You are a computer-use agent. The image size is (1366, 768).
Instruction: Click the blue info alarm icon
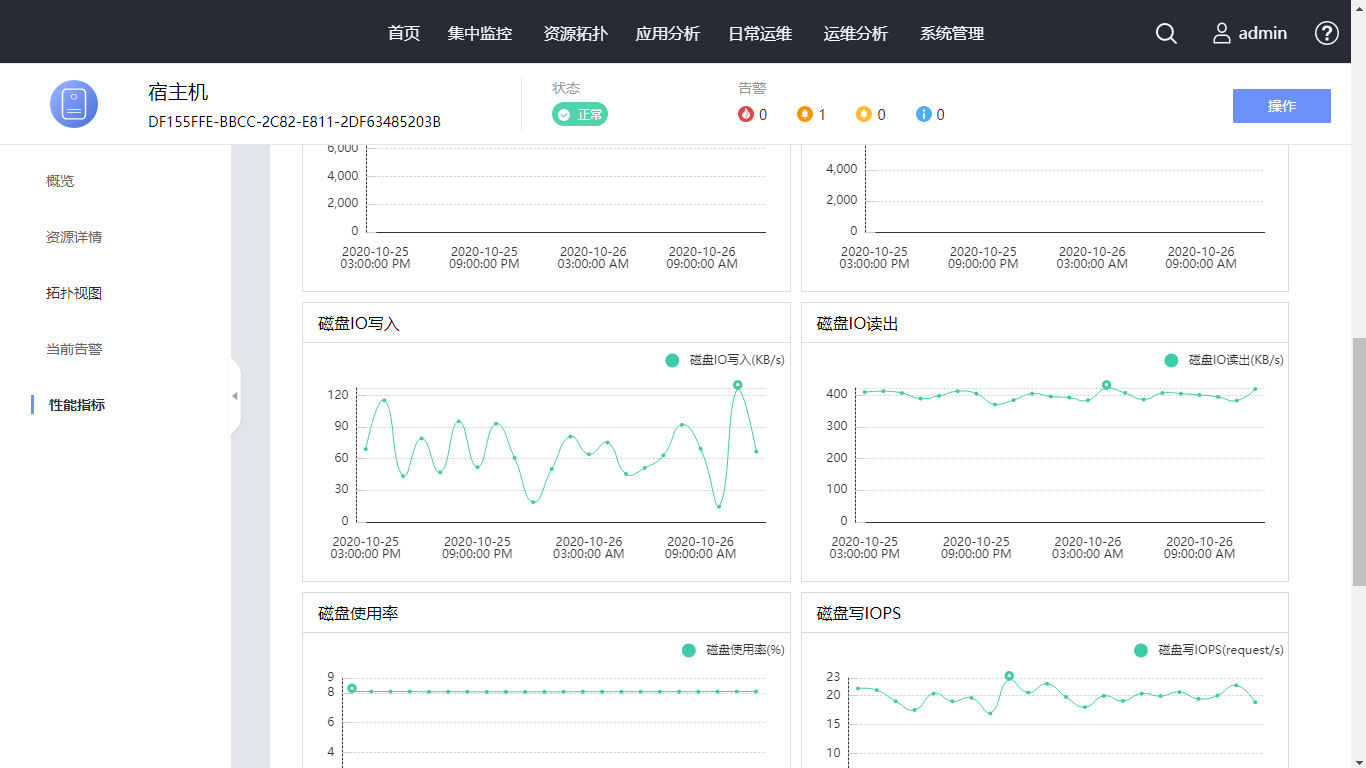924,114
